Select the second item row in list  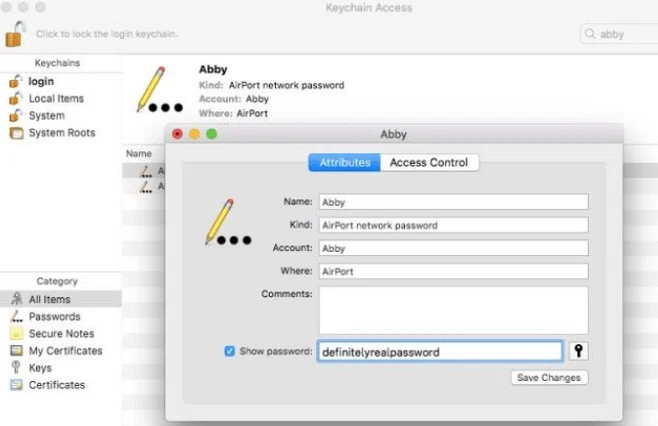(x=144, y=187)
